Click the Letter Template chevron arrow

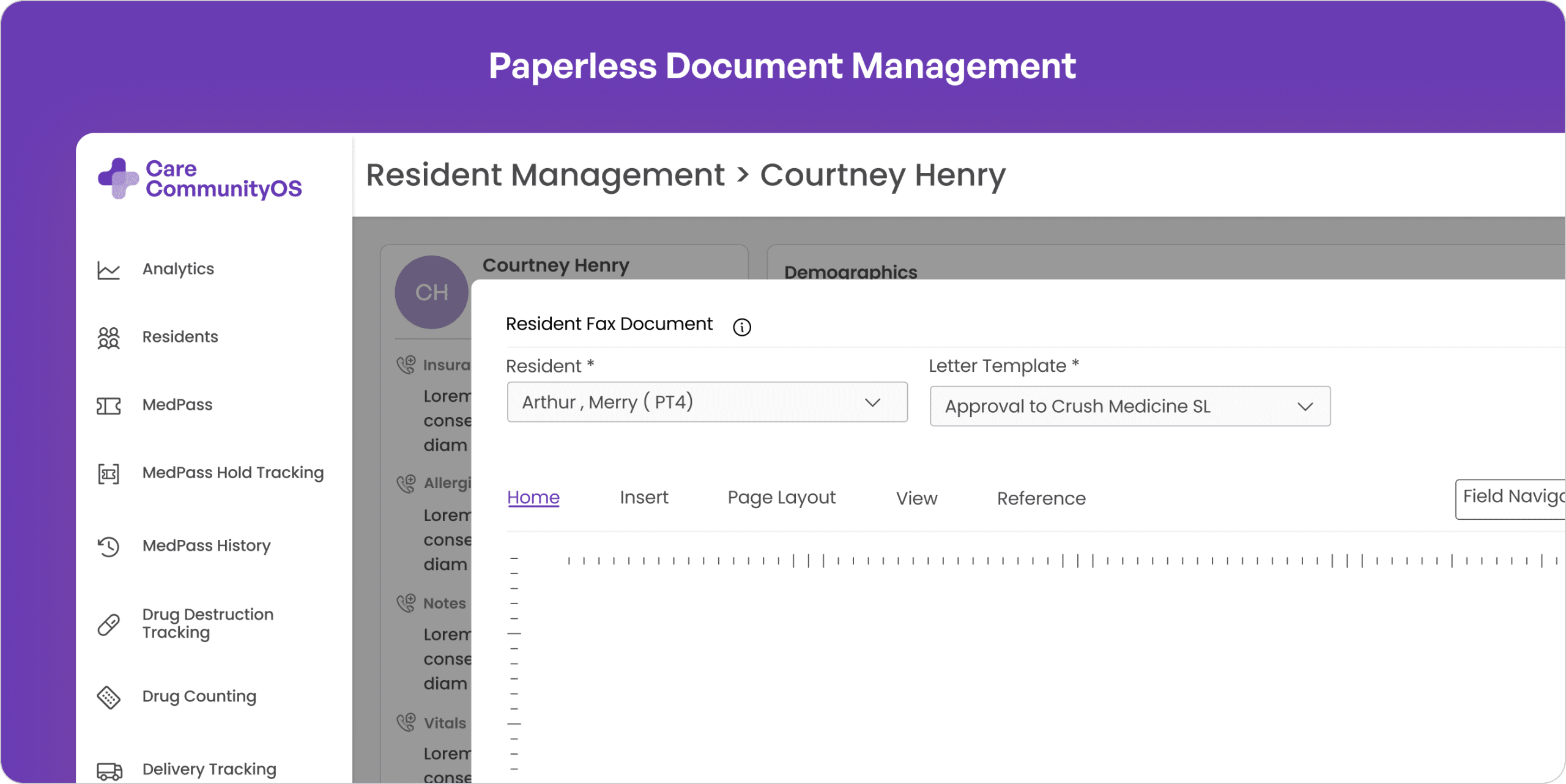[x=1305, y=407]
